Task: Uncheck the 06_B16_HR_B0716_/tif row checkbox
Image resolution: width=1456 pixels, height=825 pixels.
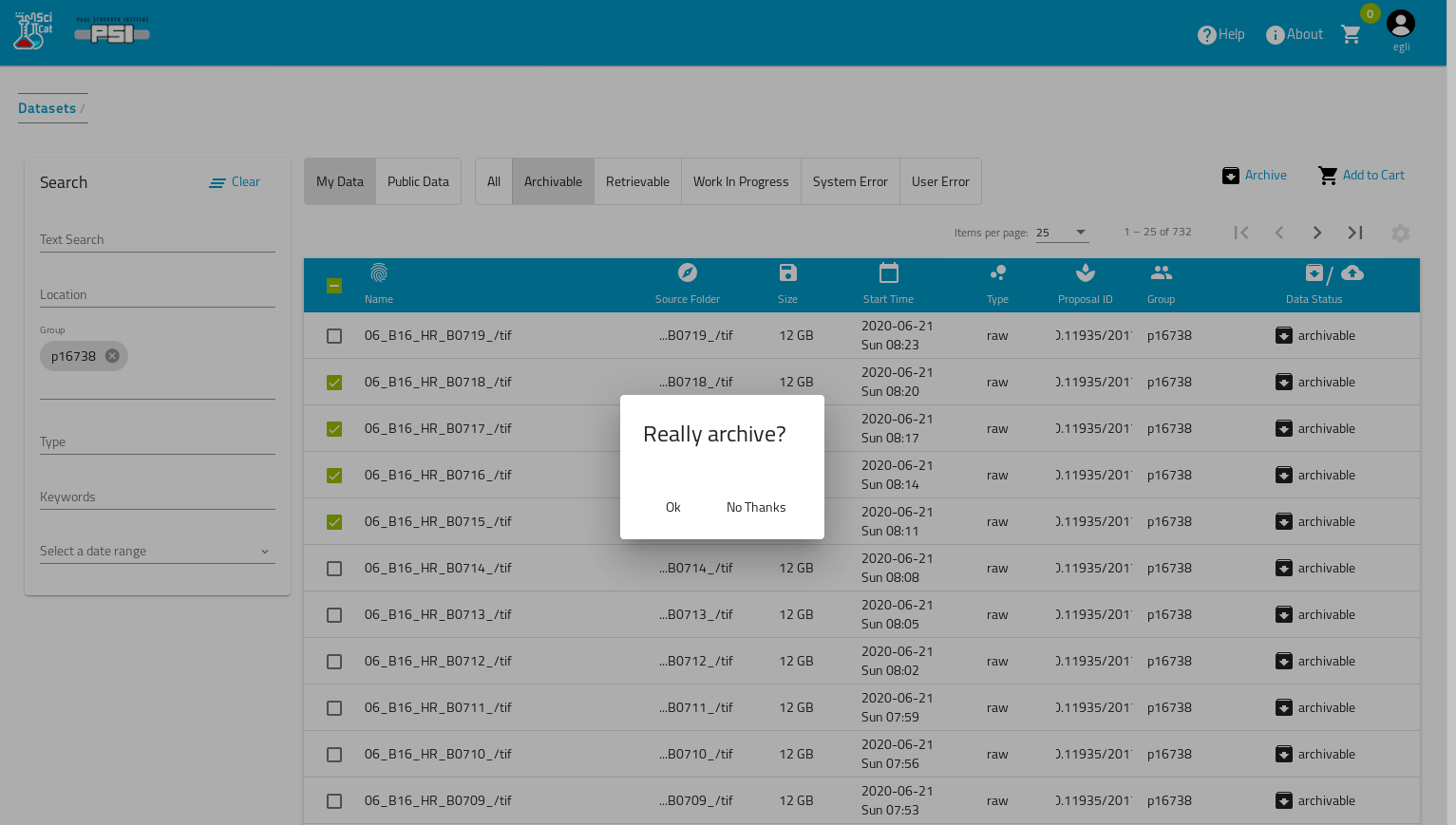Action: 334,476
